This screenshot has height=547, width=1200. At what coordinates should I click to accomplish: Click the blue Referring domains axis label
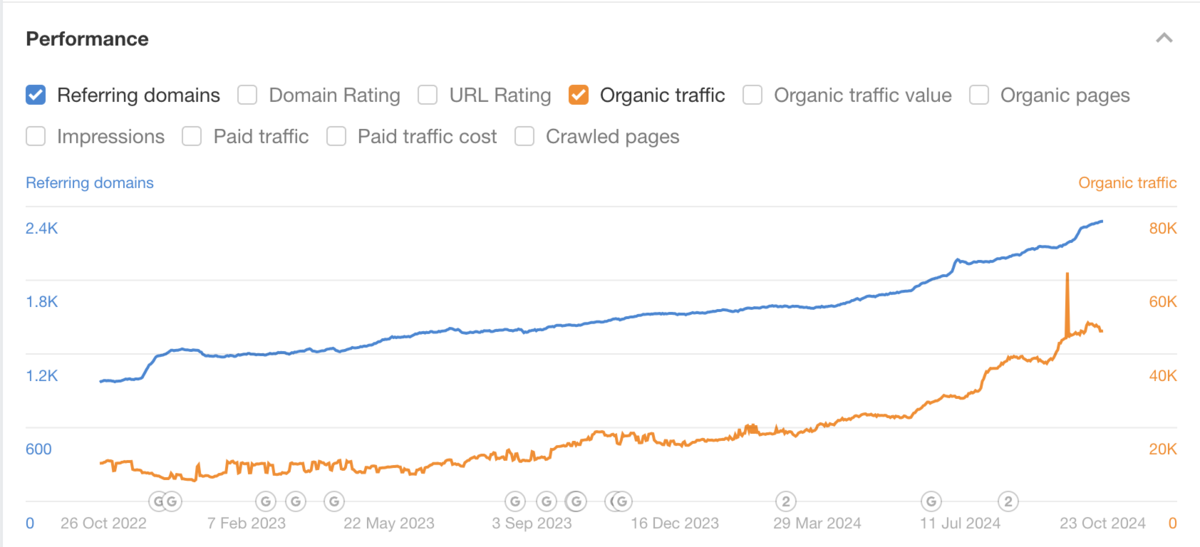coord(90,183)
